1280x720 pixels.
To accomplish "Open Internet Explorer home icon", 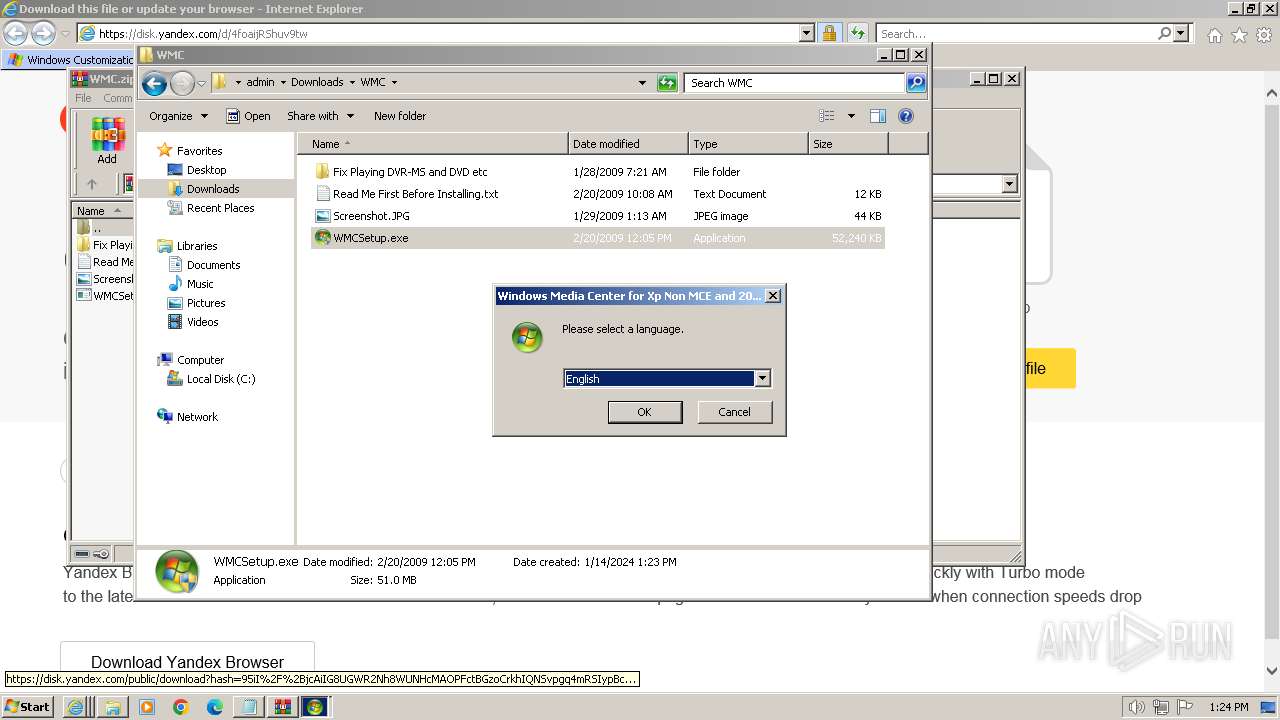I will (x=1214, y=35).
